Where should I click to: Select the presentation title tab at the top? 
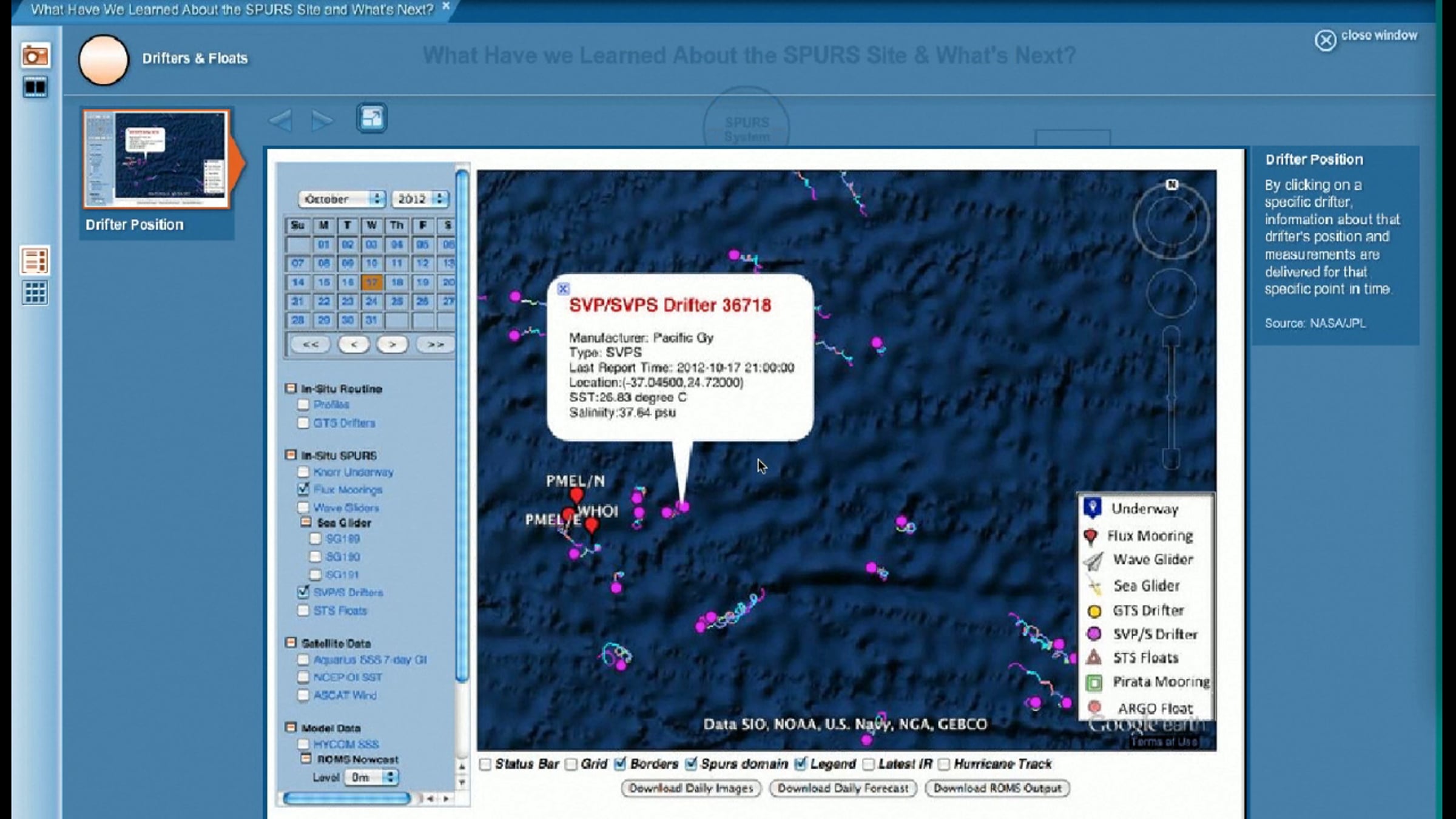click(x=232, y=10)
